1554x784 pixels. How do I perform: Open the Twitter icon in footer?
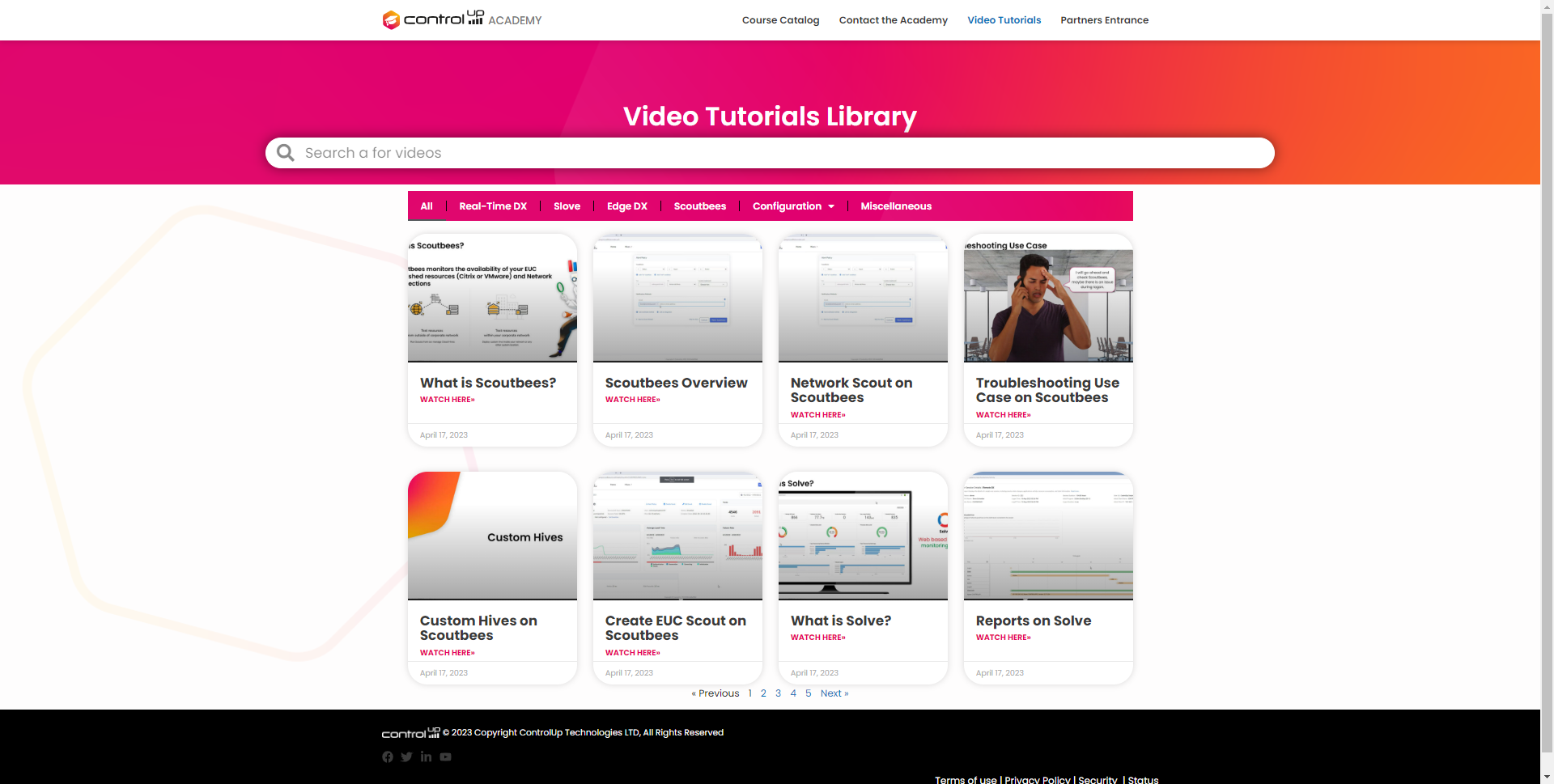(406, 757)
